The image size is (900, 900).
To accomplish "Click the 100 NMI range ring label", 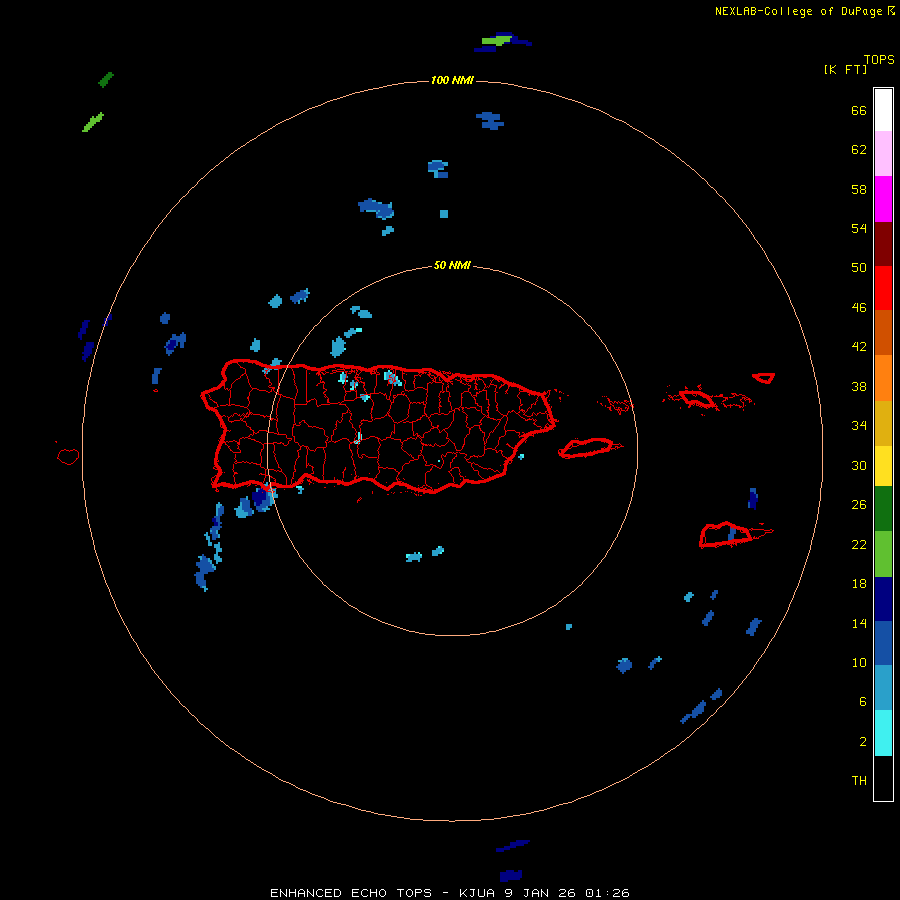I will click(452, 80).
